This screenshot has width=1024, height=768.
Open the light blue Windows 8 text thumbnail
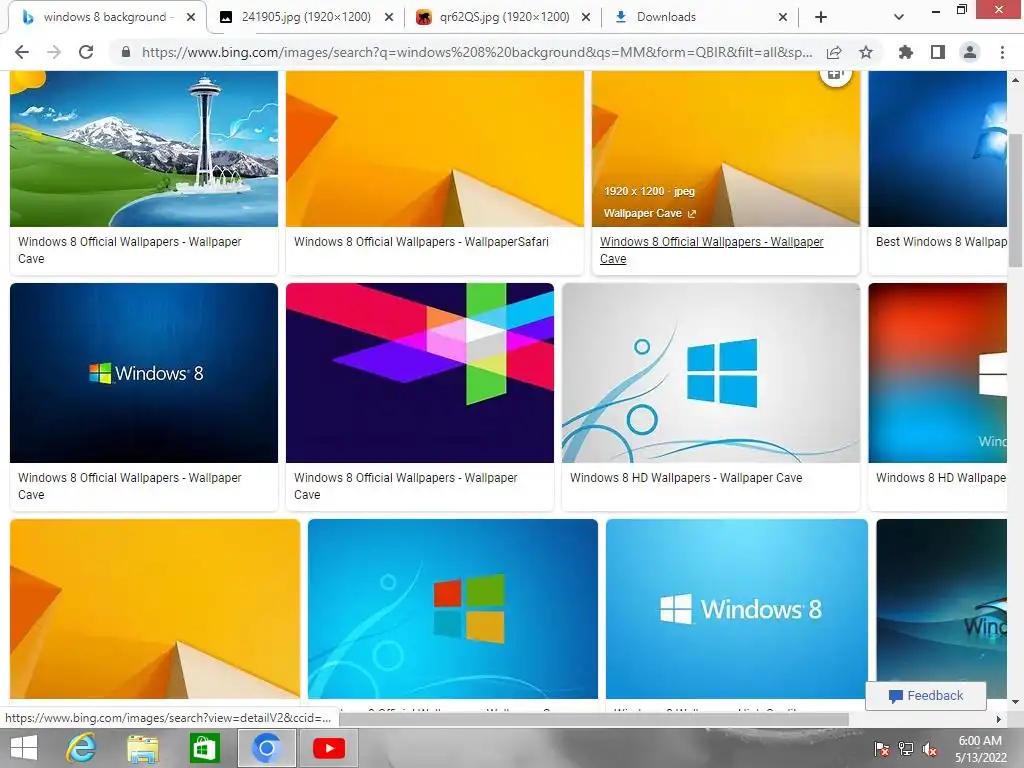[737, 609]
